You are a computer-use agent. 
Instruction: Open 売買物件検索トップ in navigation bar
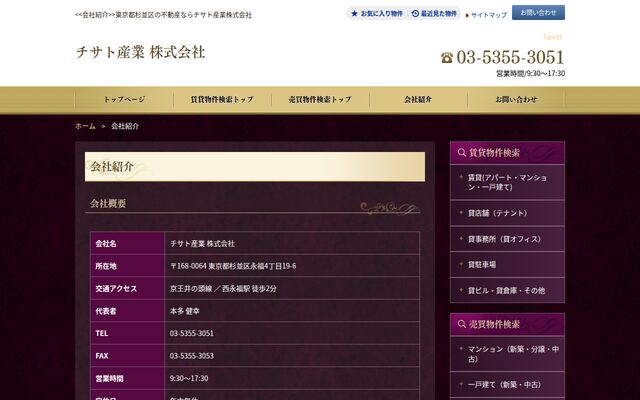320,99
